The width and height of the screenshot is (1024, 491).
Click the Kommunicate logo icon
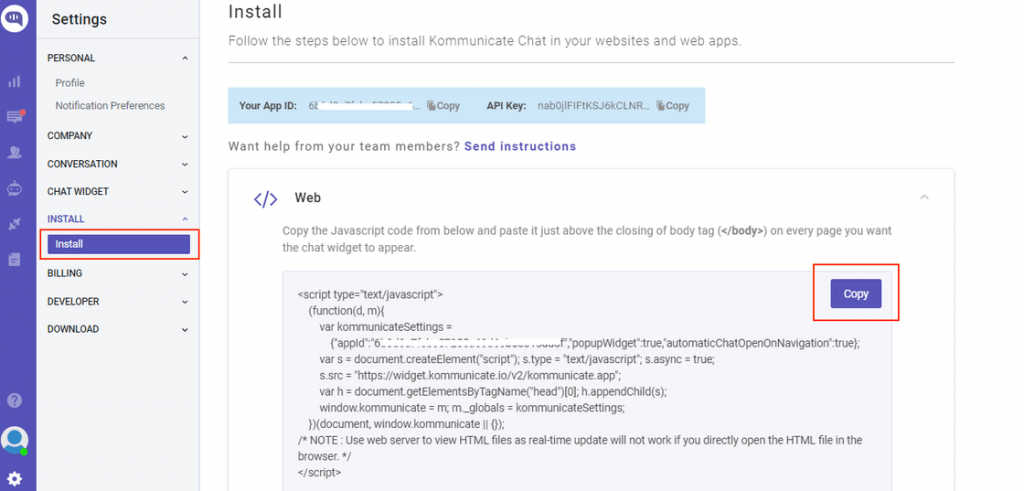(x=14, y=18)
